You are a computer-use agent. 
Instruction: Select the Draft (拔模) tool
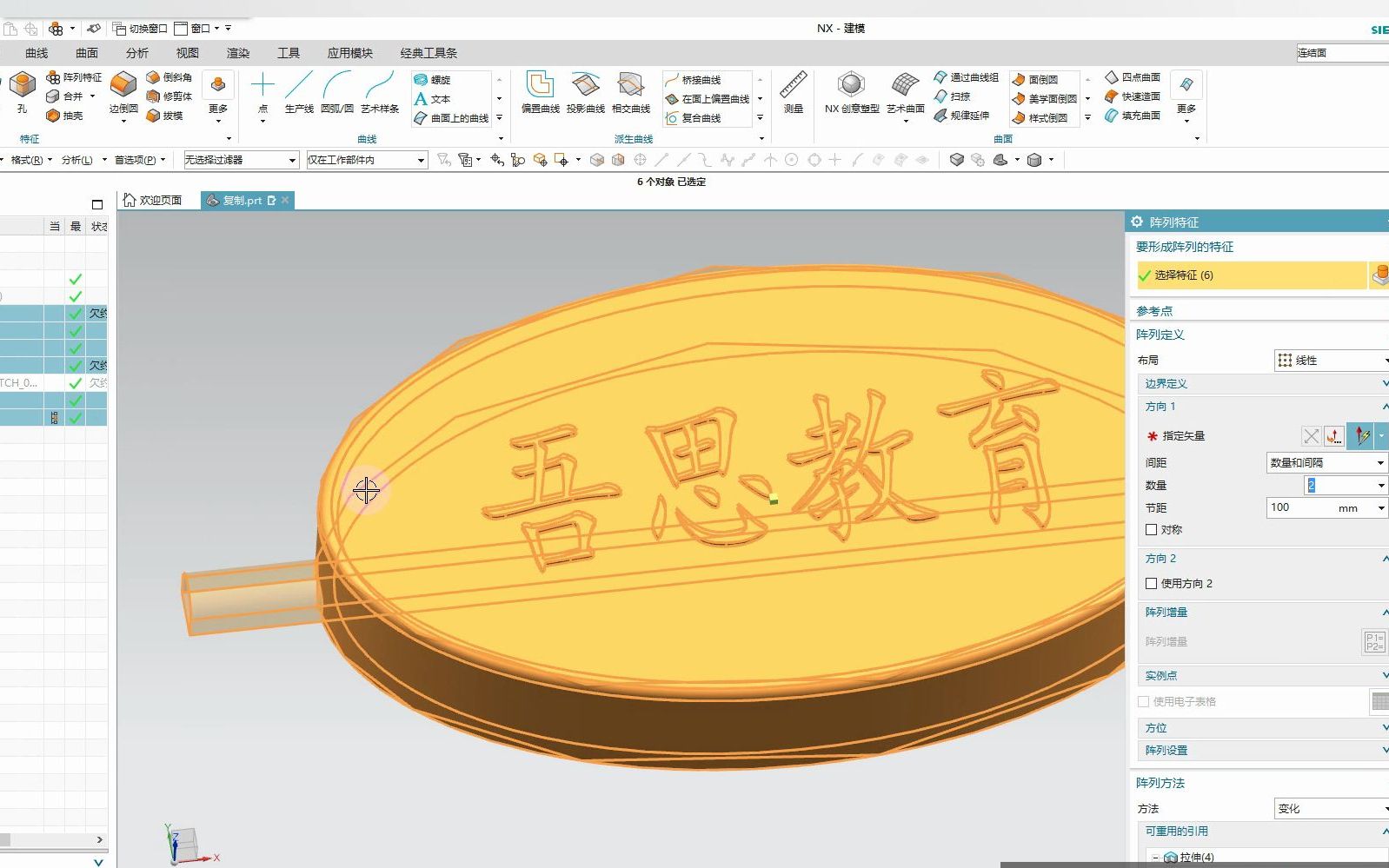(165, 116)
